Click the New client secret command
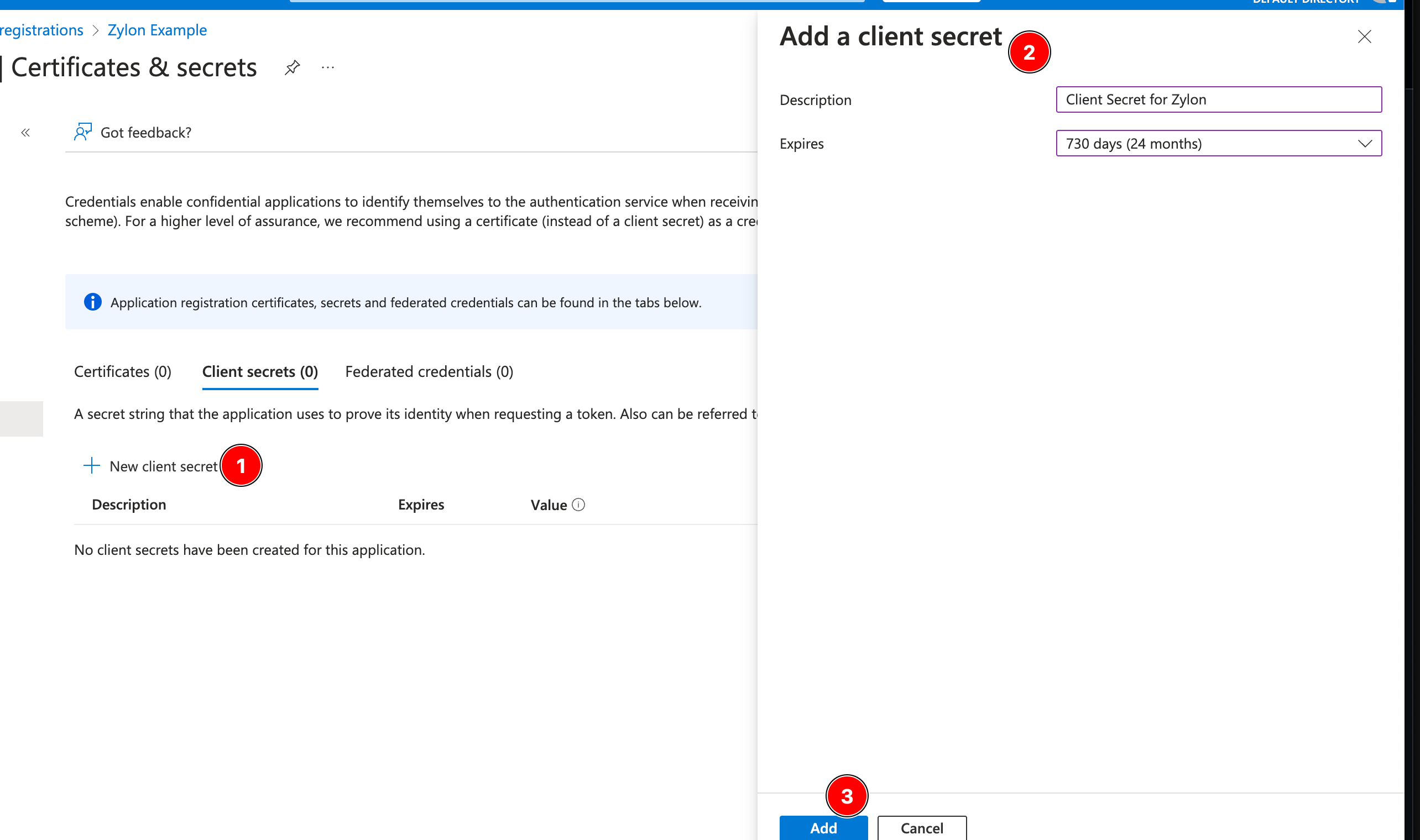The width and height of the screenshot is (1420, 840). [x=163, y=466]
